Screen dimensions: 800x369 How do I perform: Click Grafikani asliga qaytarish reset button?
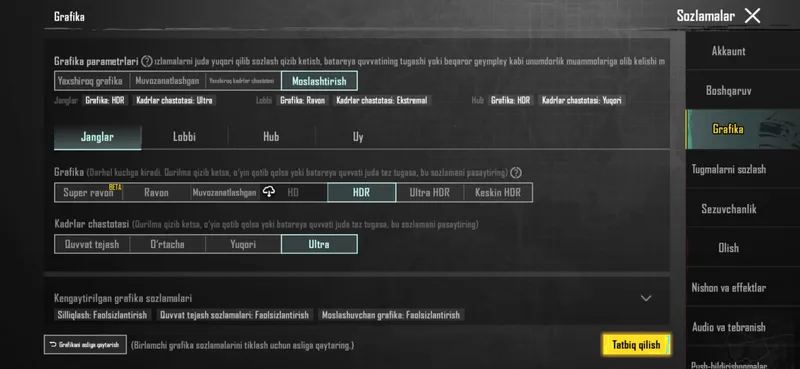(85, 345)
